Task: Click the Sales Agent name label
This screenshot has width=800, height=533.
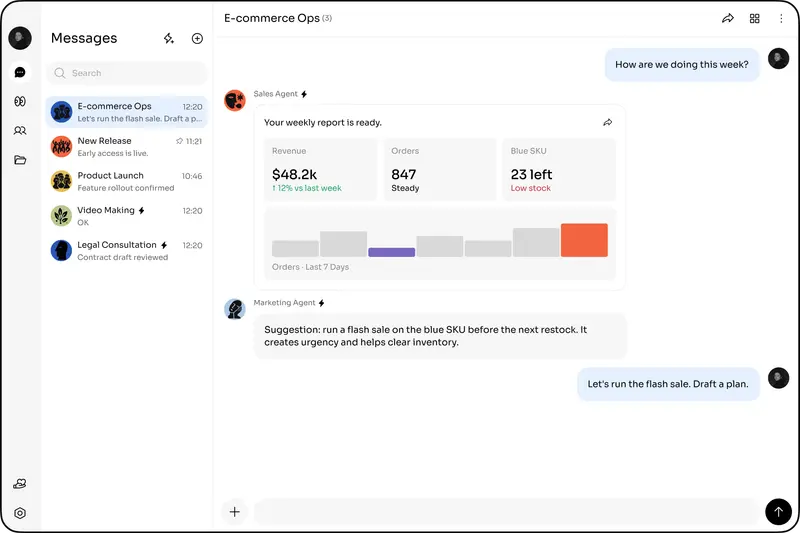Action: pyautogui.click(x=276, y=94)
